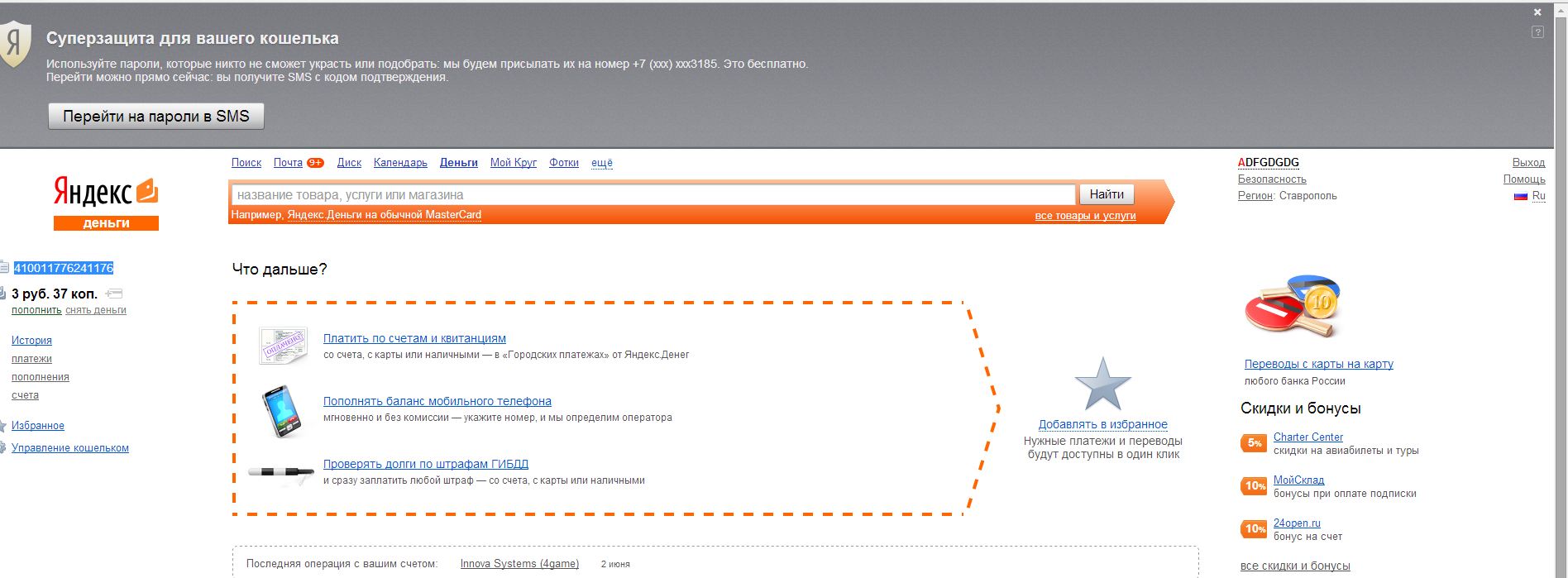
Task: Open 'Управление кошельком' in the sidebar
Action: [x=70, y=448]
